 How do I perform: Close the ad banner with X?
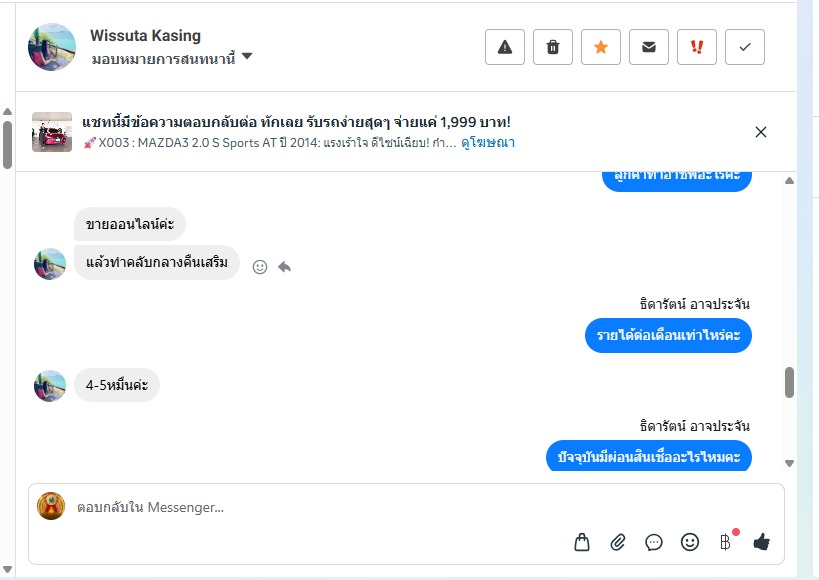[x=761, y=132]
